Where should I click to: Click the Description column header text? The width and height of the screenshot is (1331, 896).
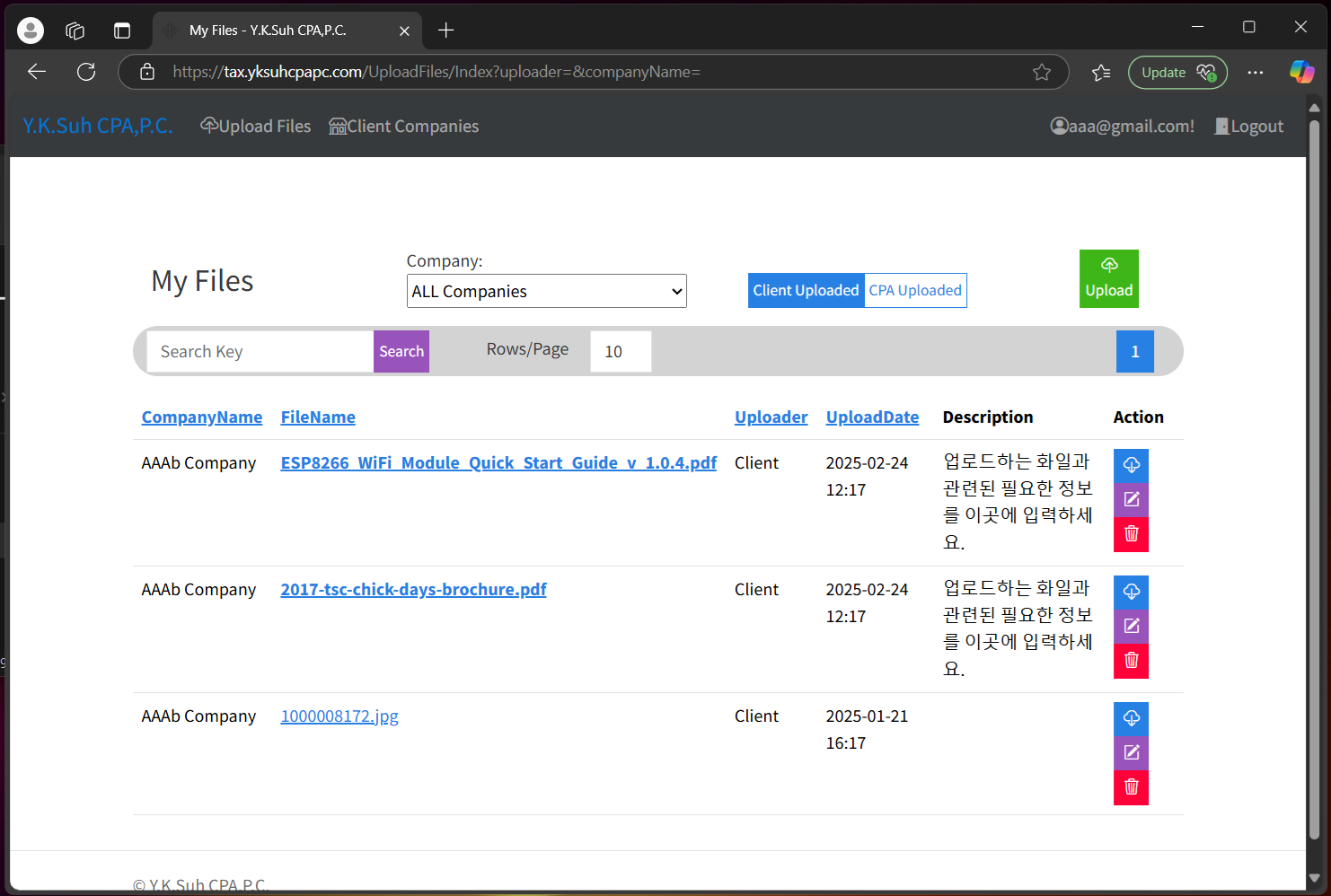point(988,417)
